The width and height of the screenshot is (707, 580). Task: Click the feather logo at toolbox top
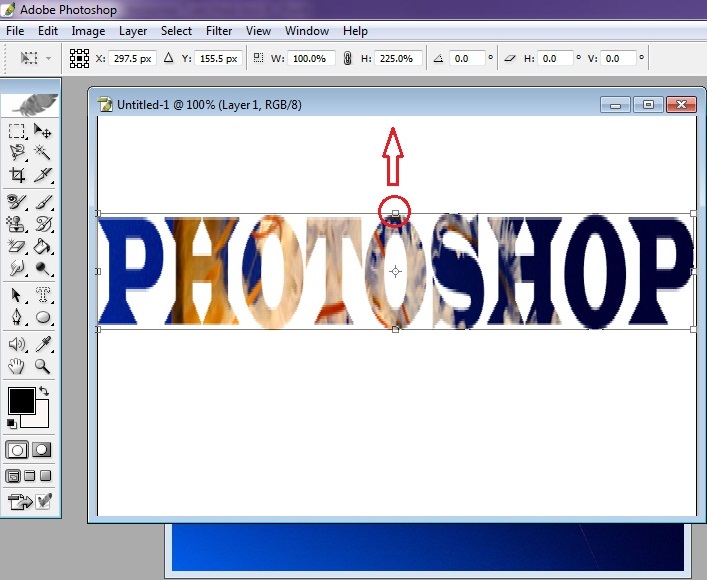(x=31, y=105)
